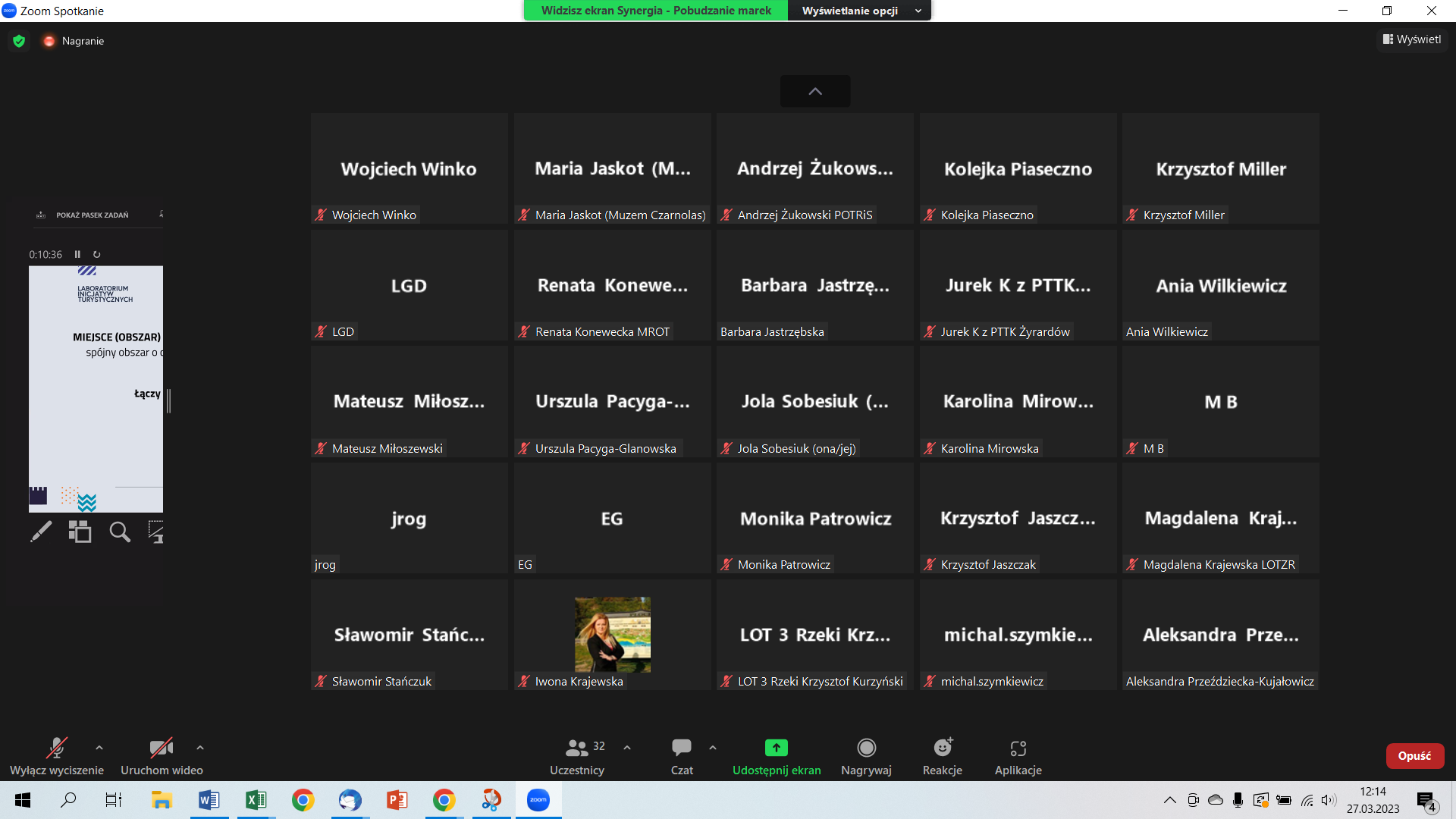Open the Czat chat icon
The height and width of the screenshot is (819, 1456).
click(681, 748)
